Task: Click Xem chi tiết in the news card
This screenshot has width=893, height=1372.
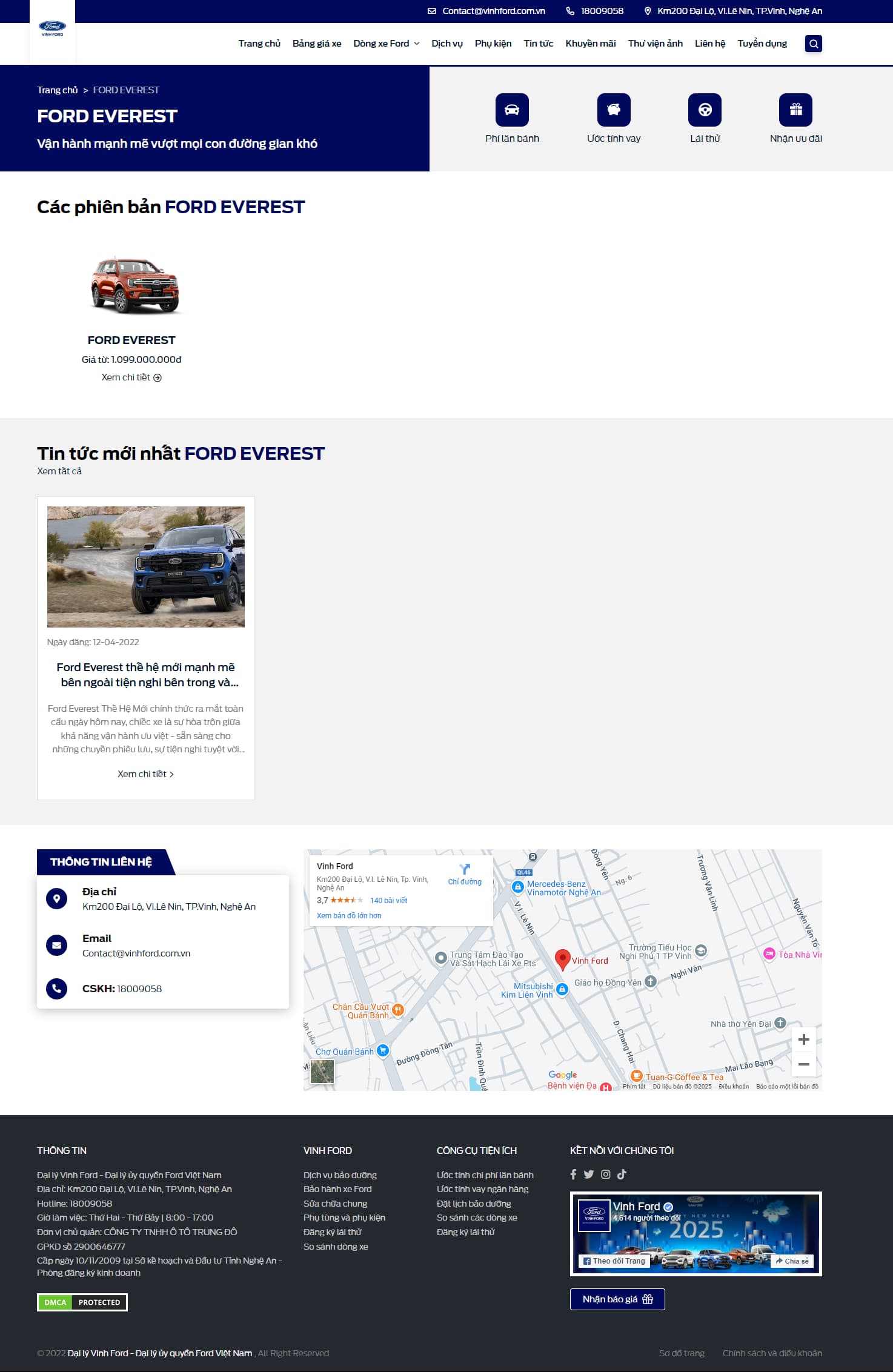Action: click(146, 774)
